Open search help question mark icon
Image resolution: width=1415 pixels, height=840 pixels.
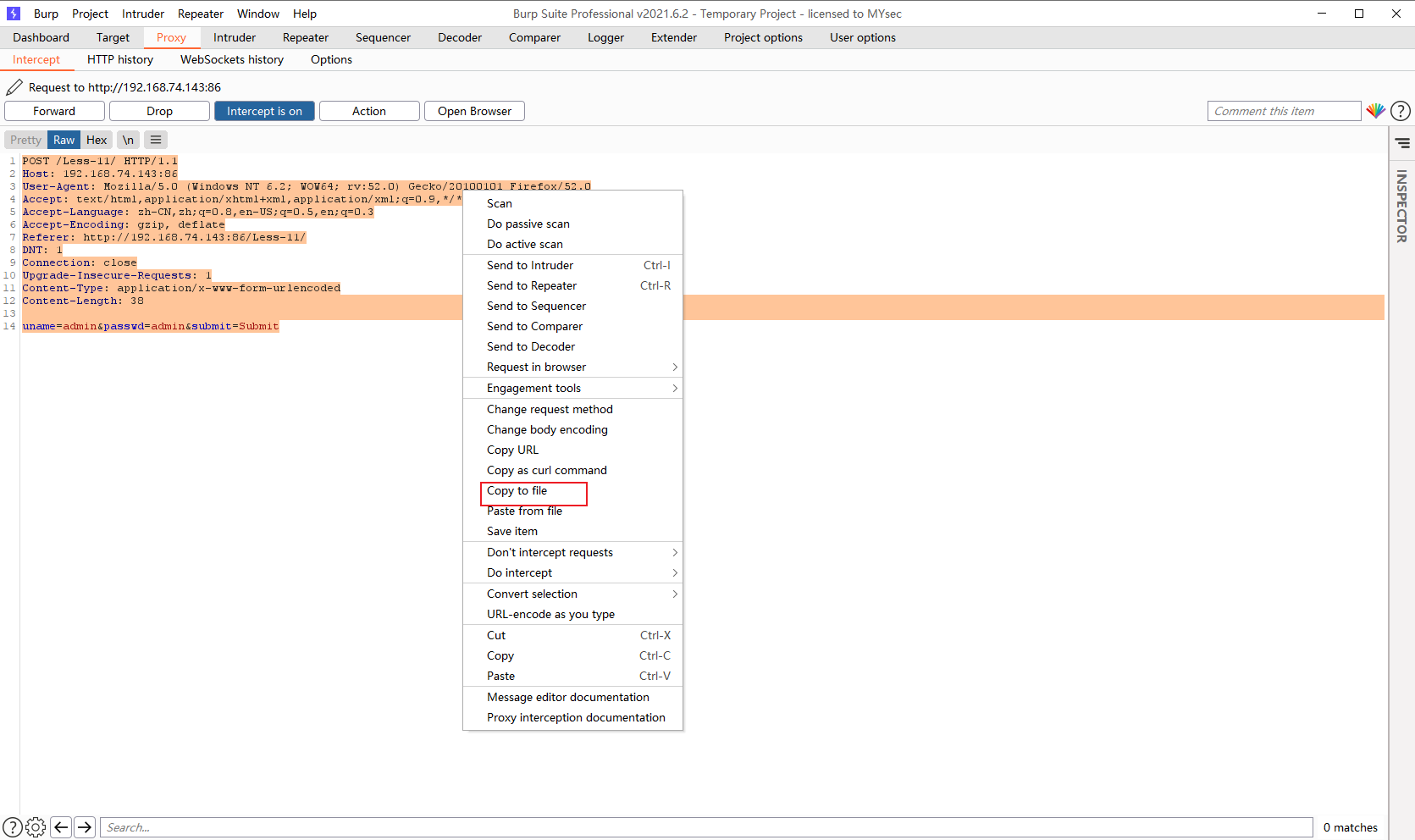coord(13,827)
